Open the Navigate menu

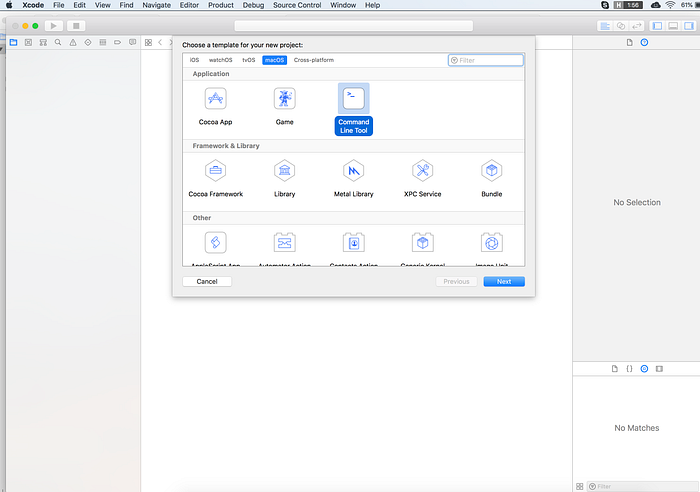pos(156,5)
